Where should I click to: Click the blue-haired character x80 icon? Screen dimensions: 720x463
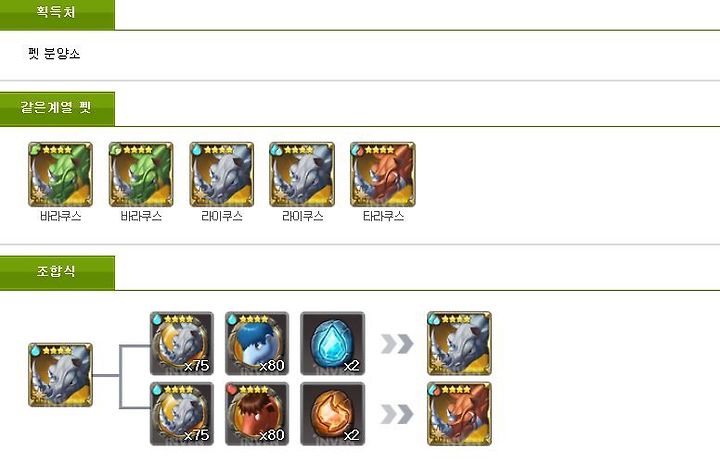coord(257,344)
